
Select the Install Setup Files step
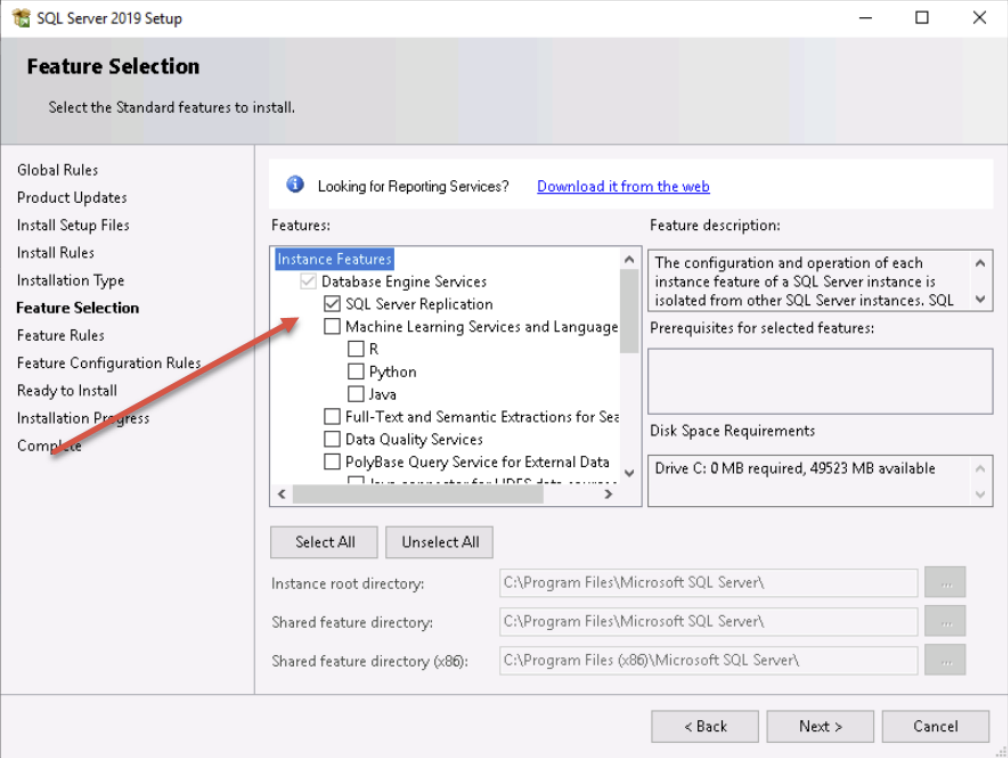coord(73,225)
